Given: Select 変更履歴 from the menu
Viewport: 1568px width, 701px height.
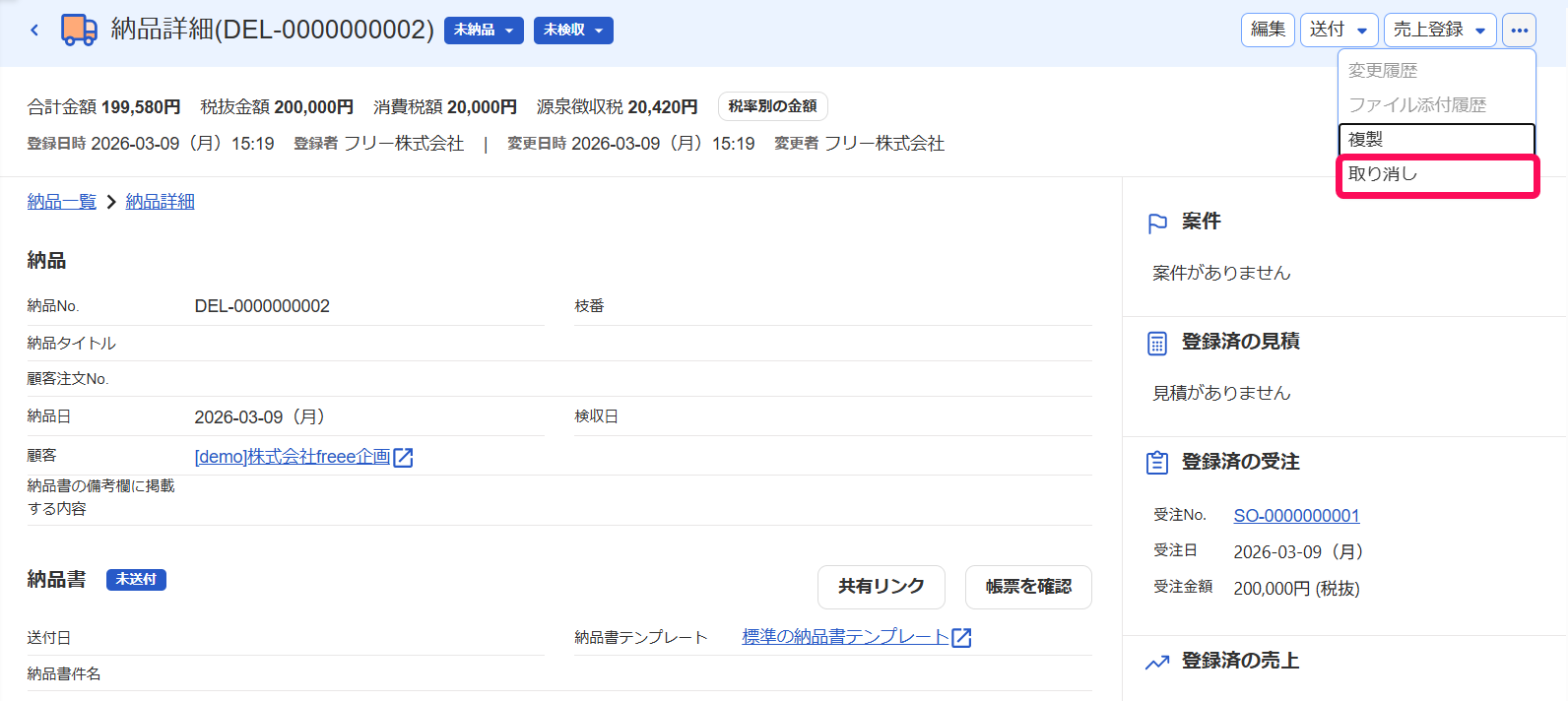Looking at the screenshot, I should click(x=1436, y=71).
